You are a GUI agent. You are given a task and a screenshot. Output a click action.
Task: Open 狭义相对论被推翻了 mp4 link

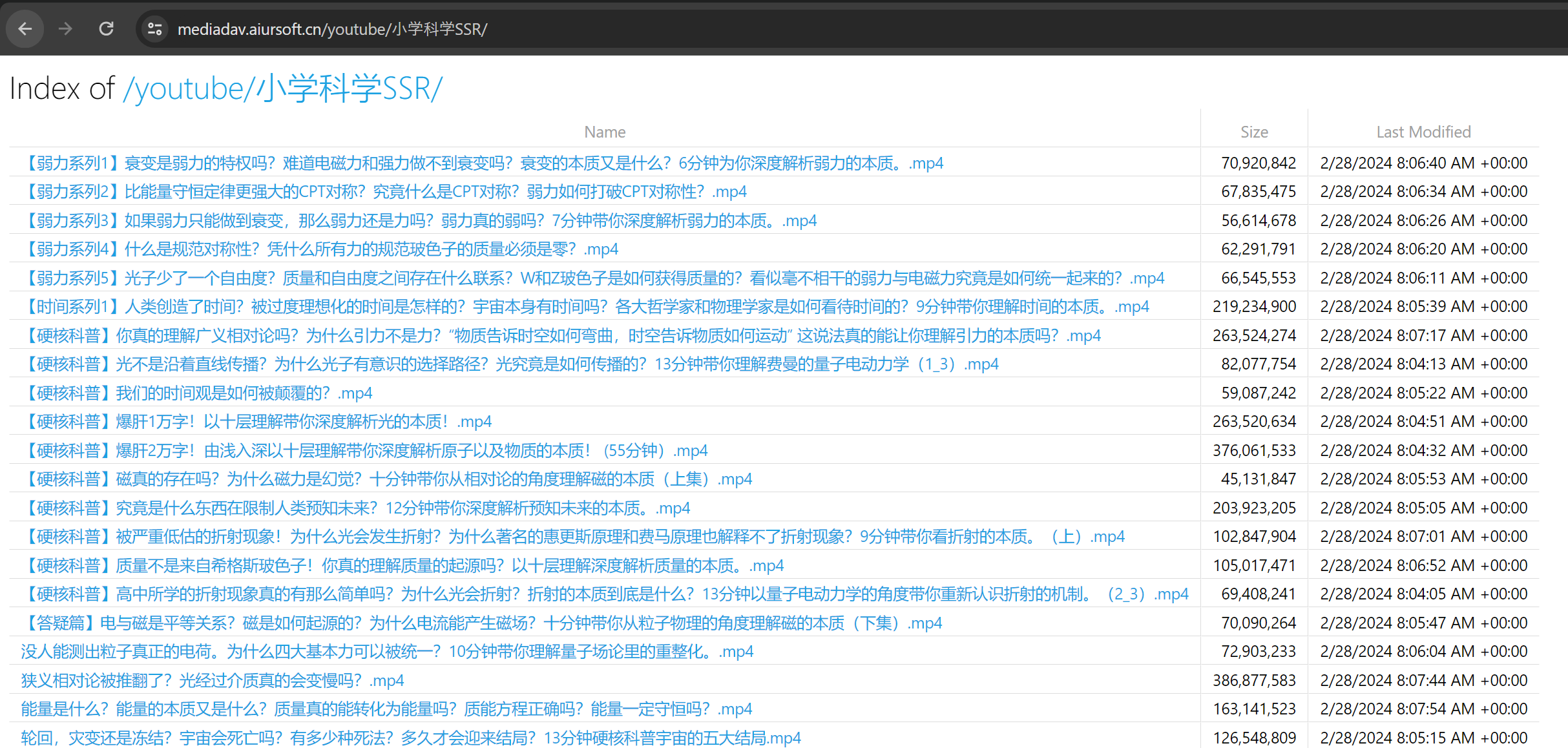[212, 681]
